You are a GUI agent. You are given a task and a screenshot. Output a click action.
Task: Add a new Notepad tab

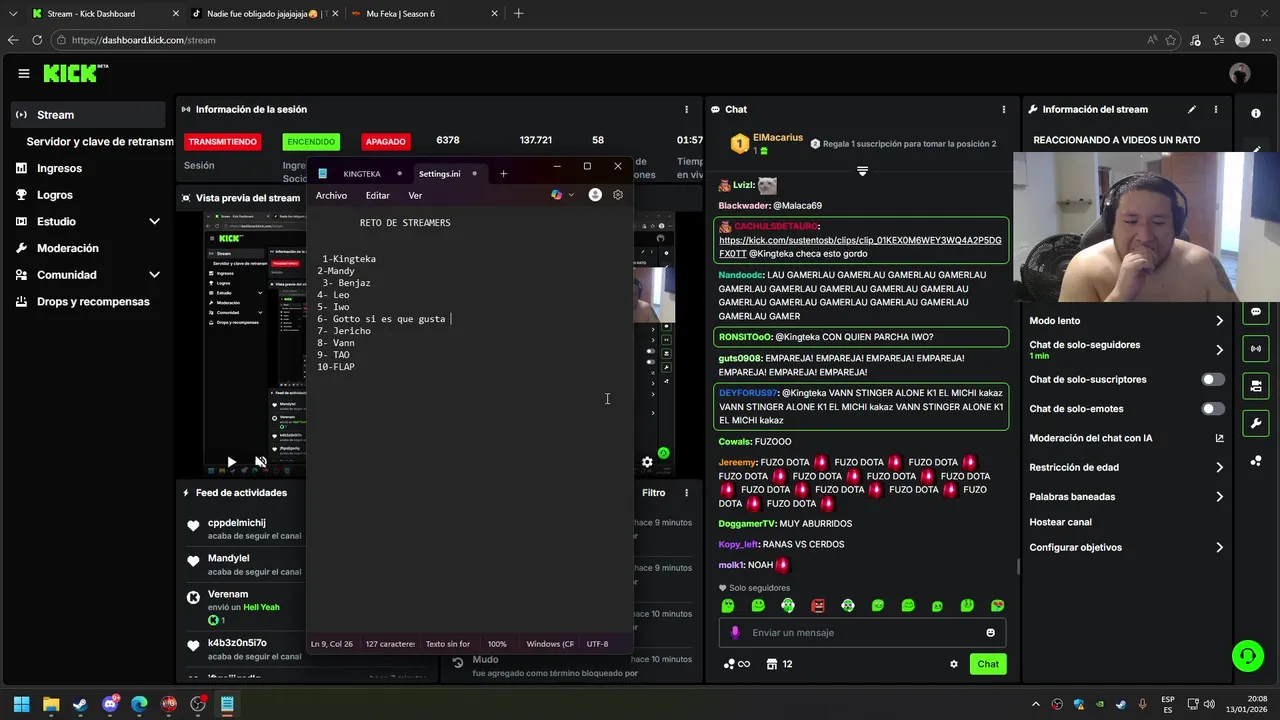pyautogui.click(x=503, y=174)
